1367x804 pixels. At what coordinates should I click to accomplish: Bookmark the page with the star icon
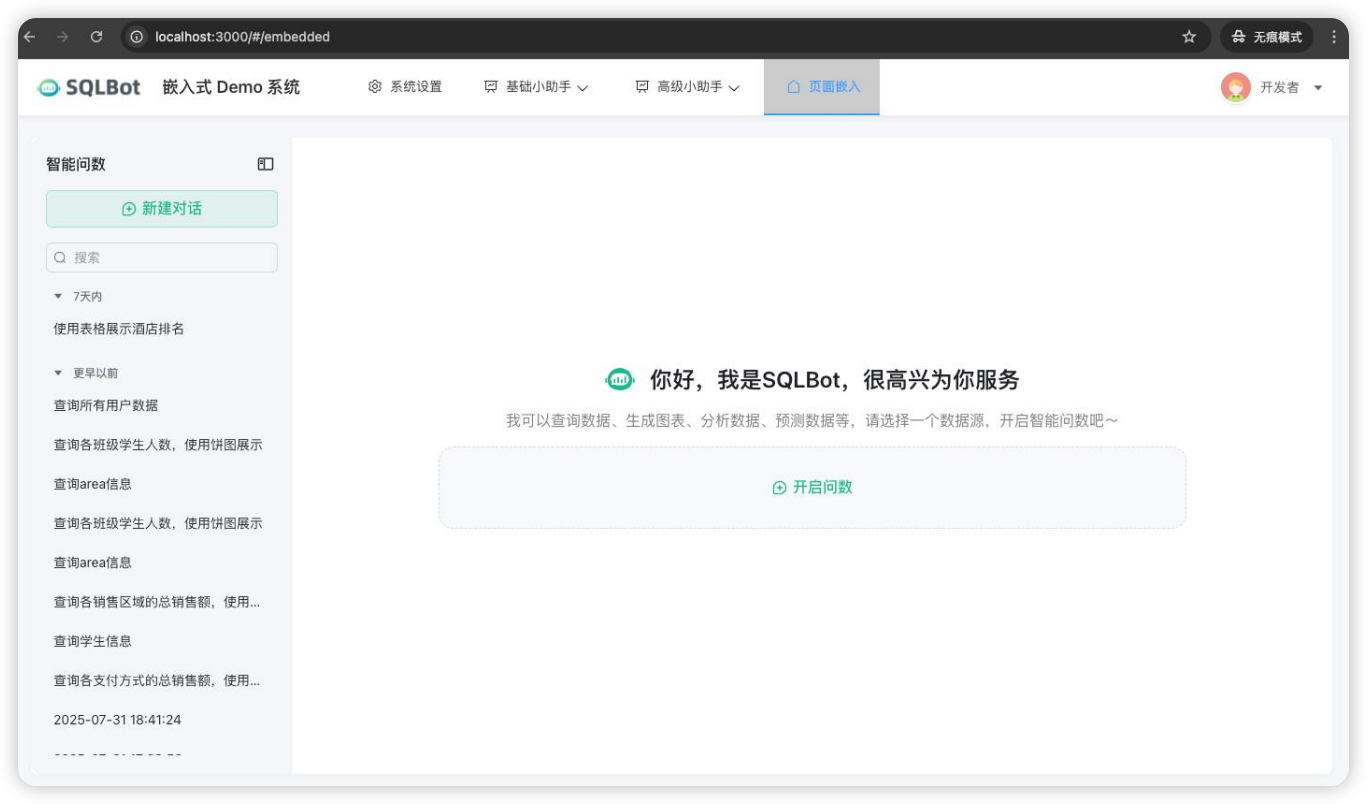tap(1189, 36)
